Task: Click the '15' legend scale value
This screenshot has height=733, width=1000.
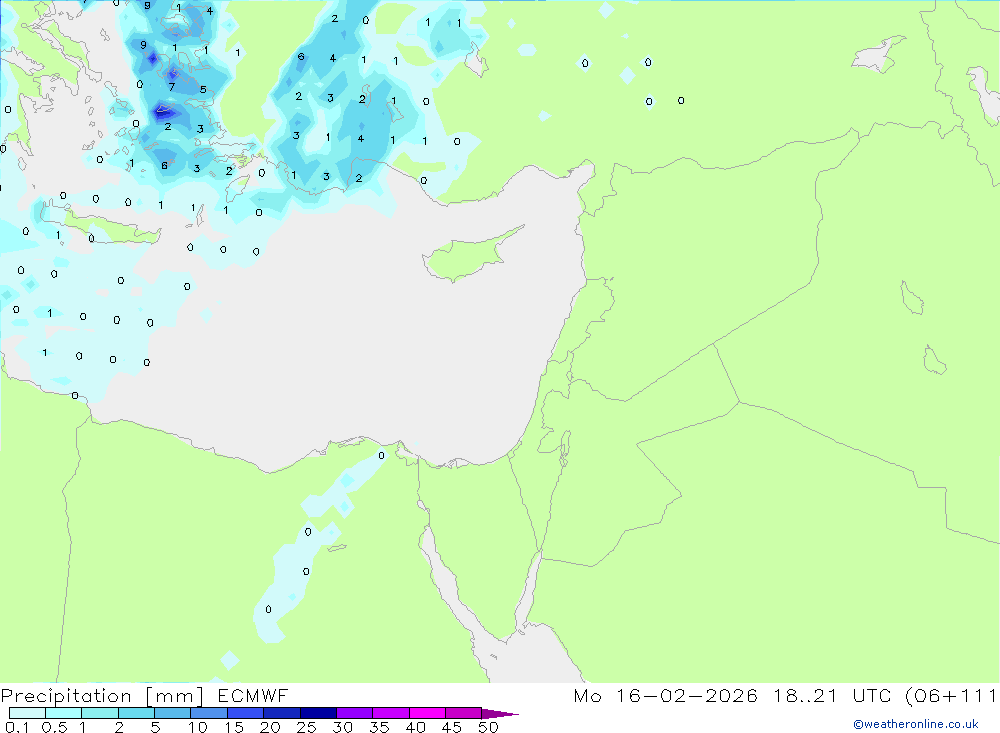Action: pyautogui.click(x=233, y=727)
